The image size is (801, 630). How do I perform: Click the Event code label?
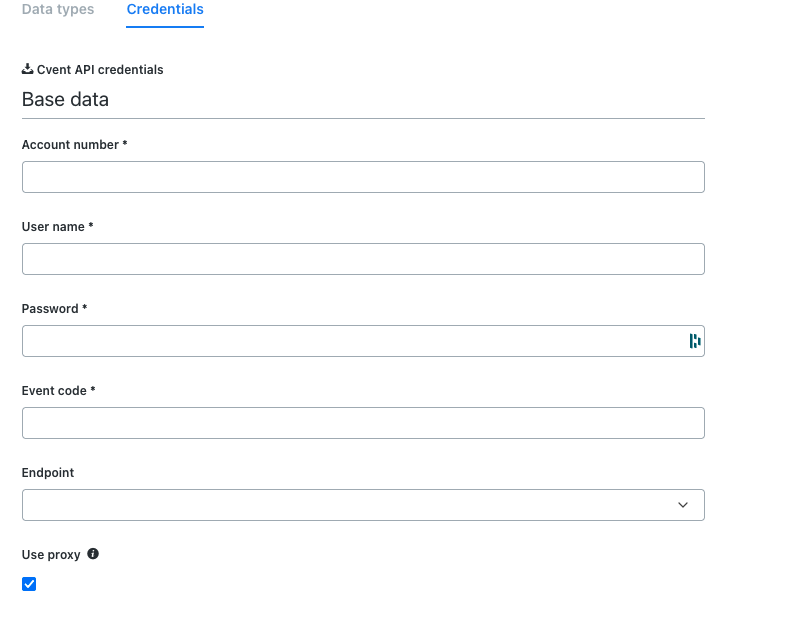(x=58, y=391)
